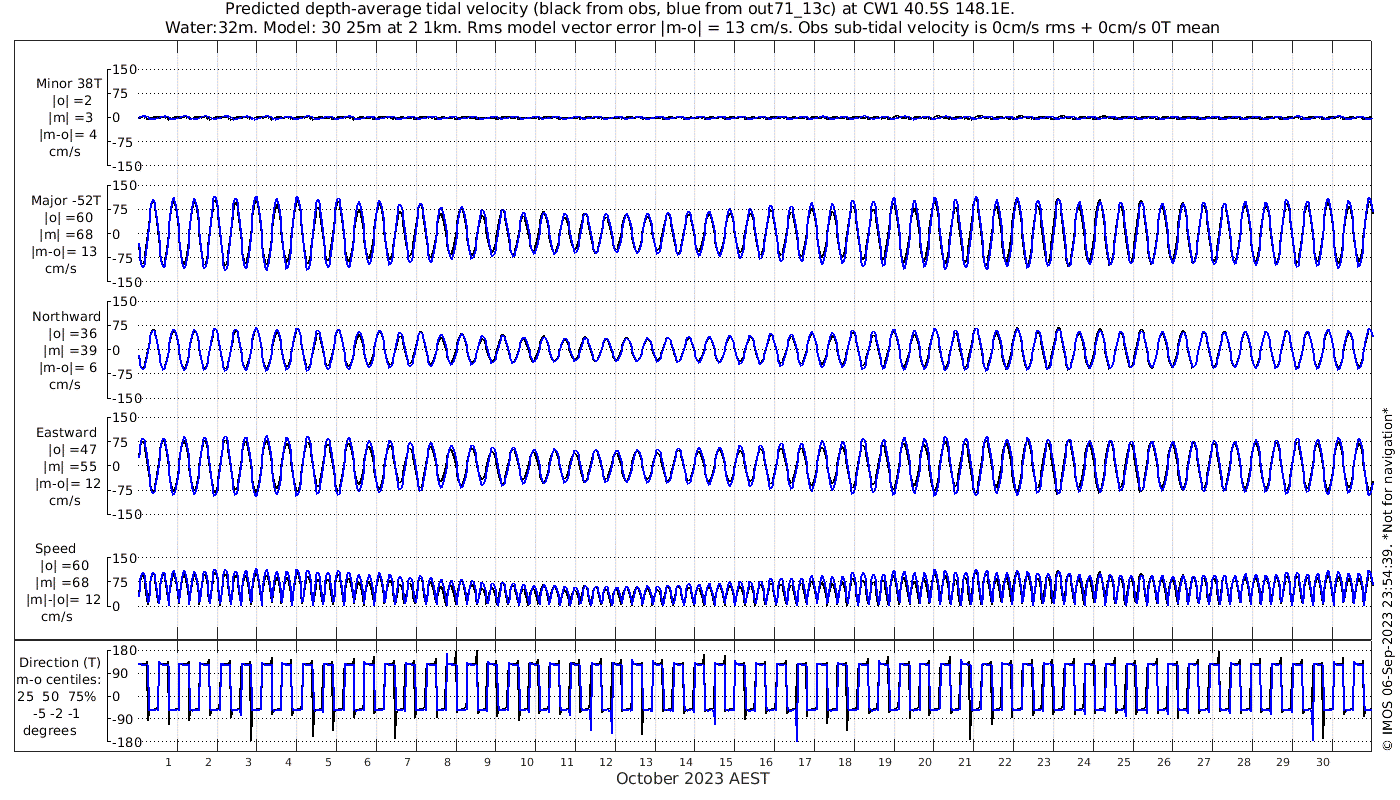Click '|m-o|= 12' in the Eastward panel
This screenshot has height=800, width=1400.
click(67, 484)
